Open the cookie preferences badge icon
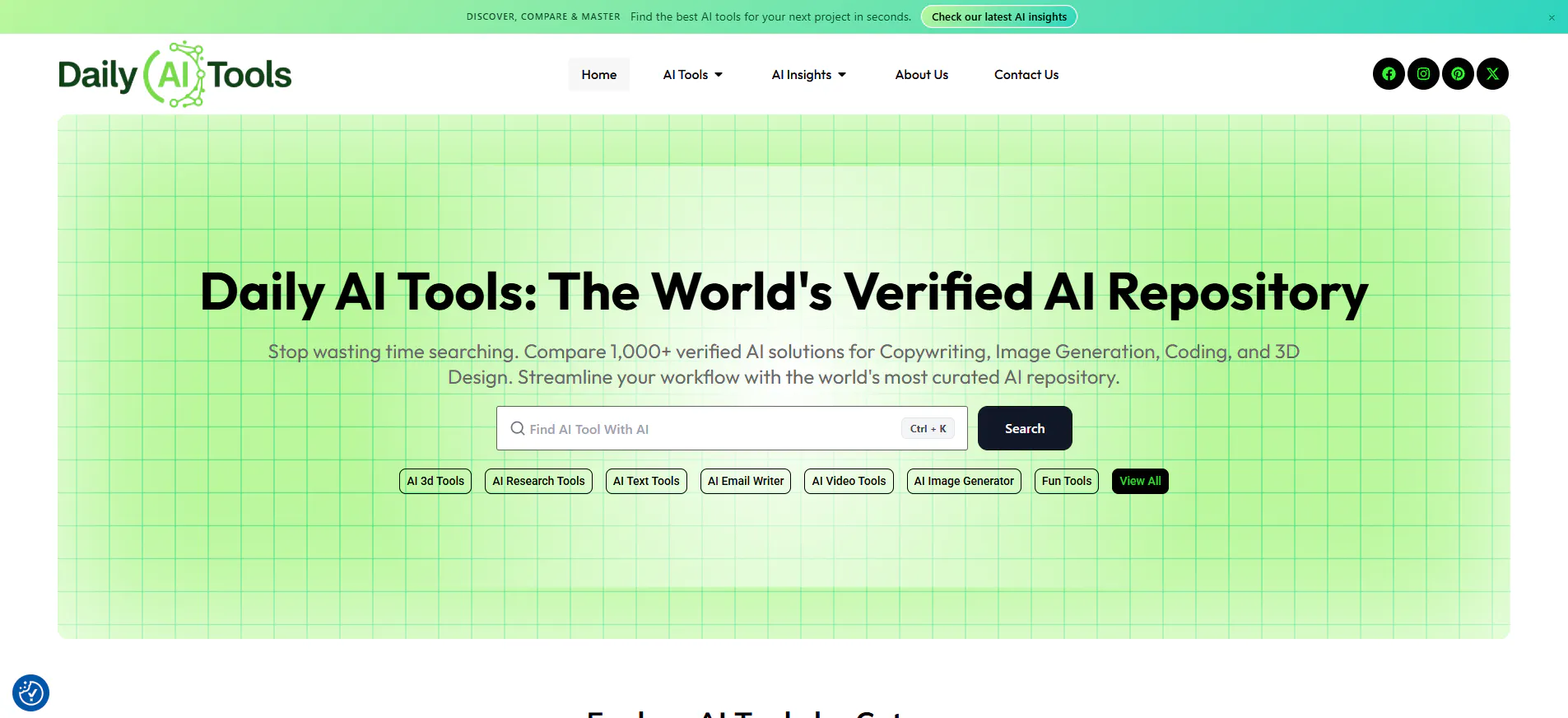 [x=31, y=693]
